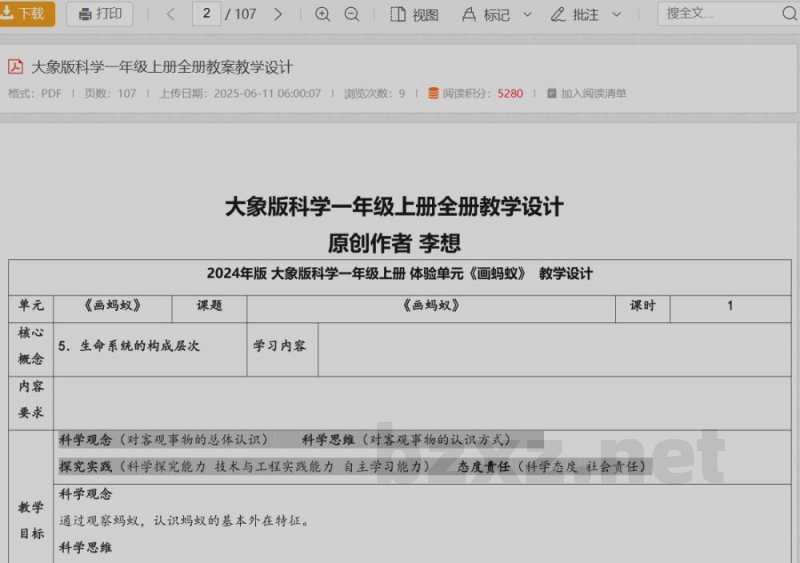Click the / 107 total page count

click(x=241, y=14)
